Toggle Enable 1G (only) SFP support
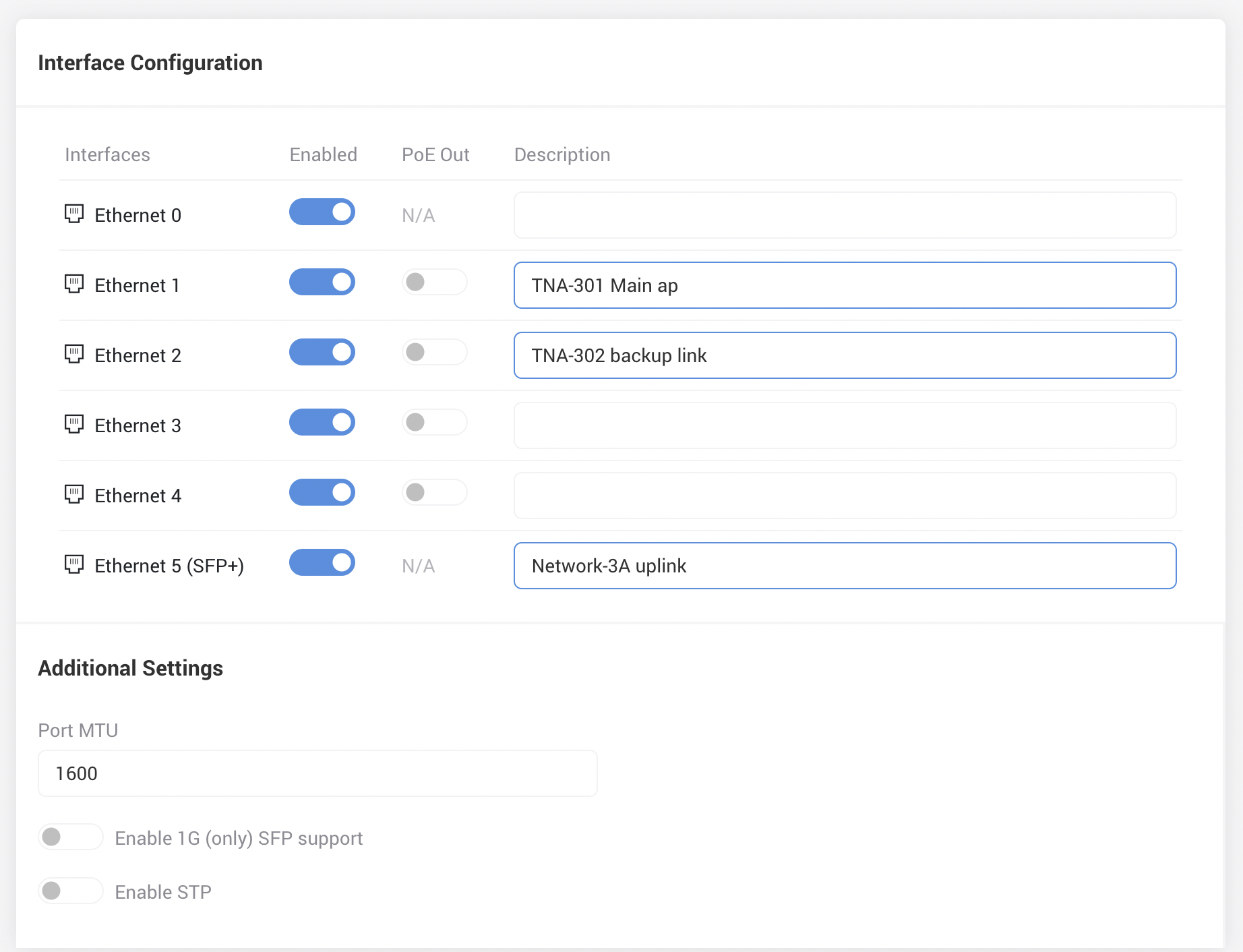The width and height of the screenshot is (1243, 952). pyautogui.click(x=71, y=837)
